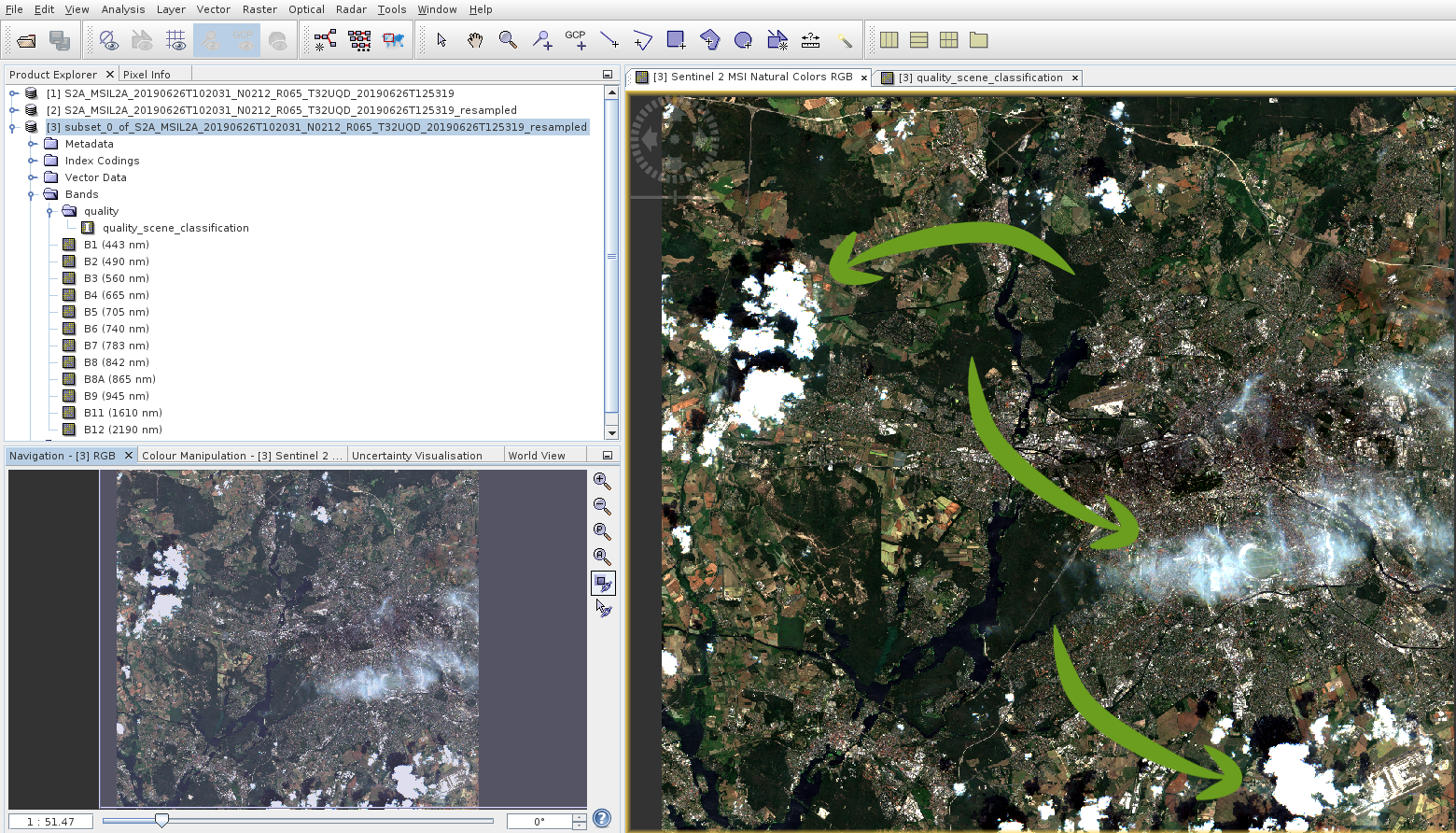This screenshot has height=833, width=1456.
Task: Toggle synchronise views button in Navigation
Action: [x=602, y=584]
